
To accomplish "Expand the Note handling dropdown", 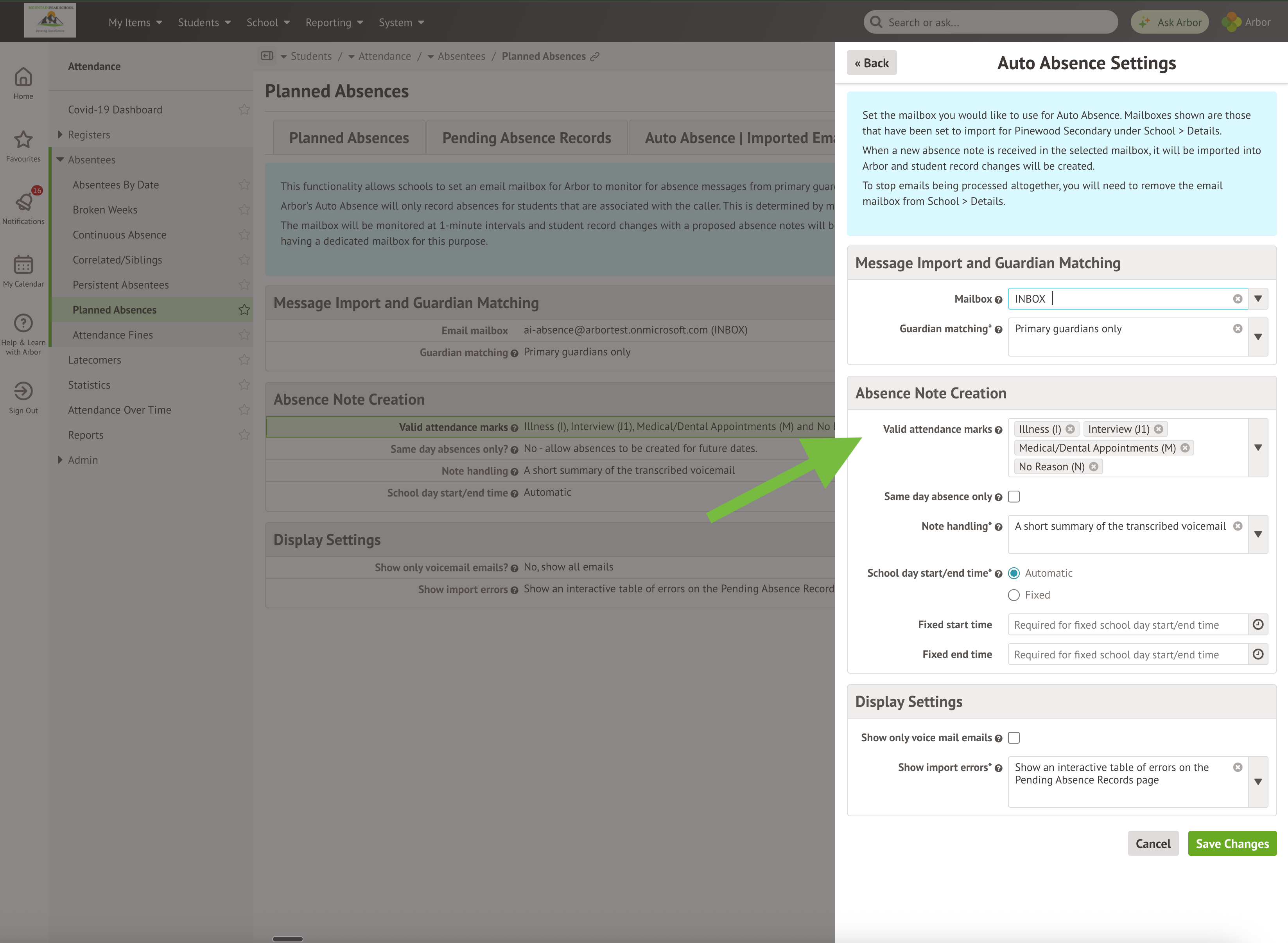I will pos(1258,534).
